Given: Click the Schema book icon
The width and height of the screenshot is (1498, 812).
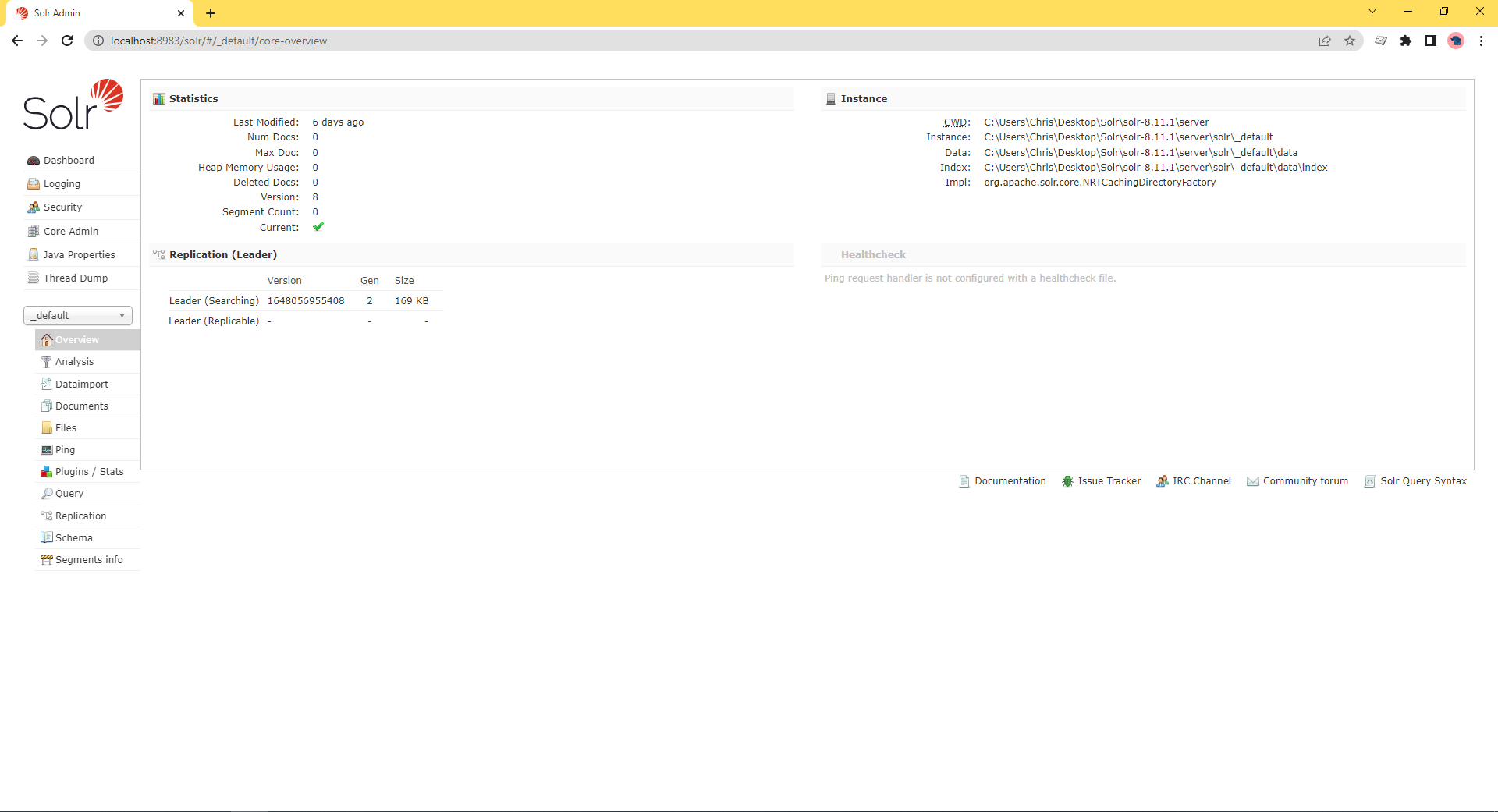Looking at the screenshot, I should click(x=47, y=537).
